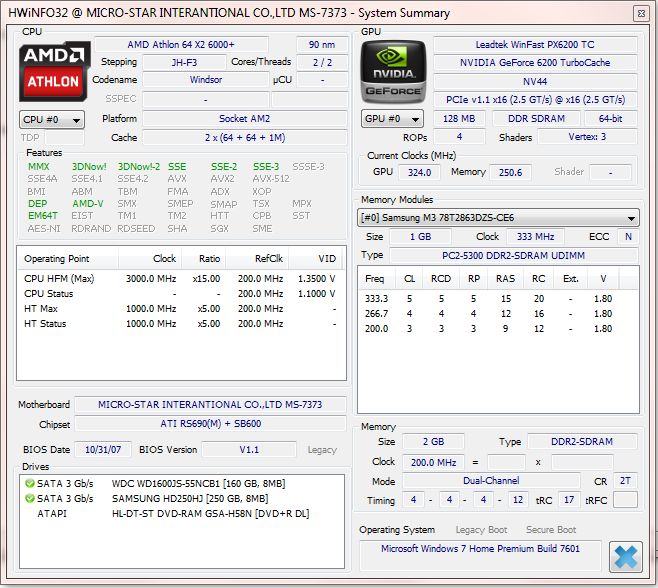The image size is (658, 588).
Task: Click the VID column header
Action: tap(315, 259)
